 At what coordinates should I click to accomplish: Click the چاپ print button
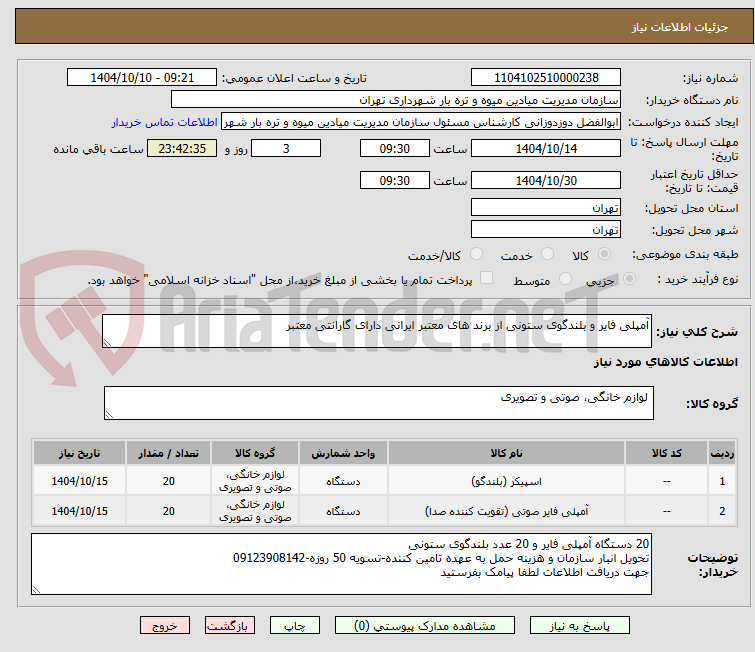pyautogui.click(x=295, y=626)
